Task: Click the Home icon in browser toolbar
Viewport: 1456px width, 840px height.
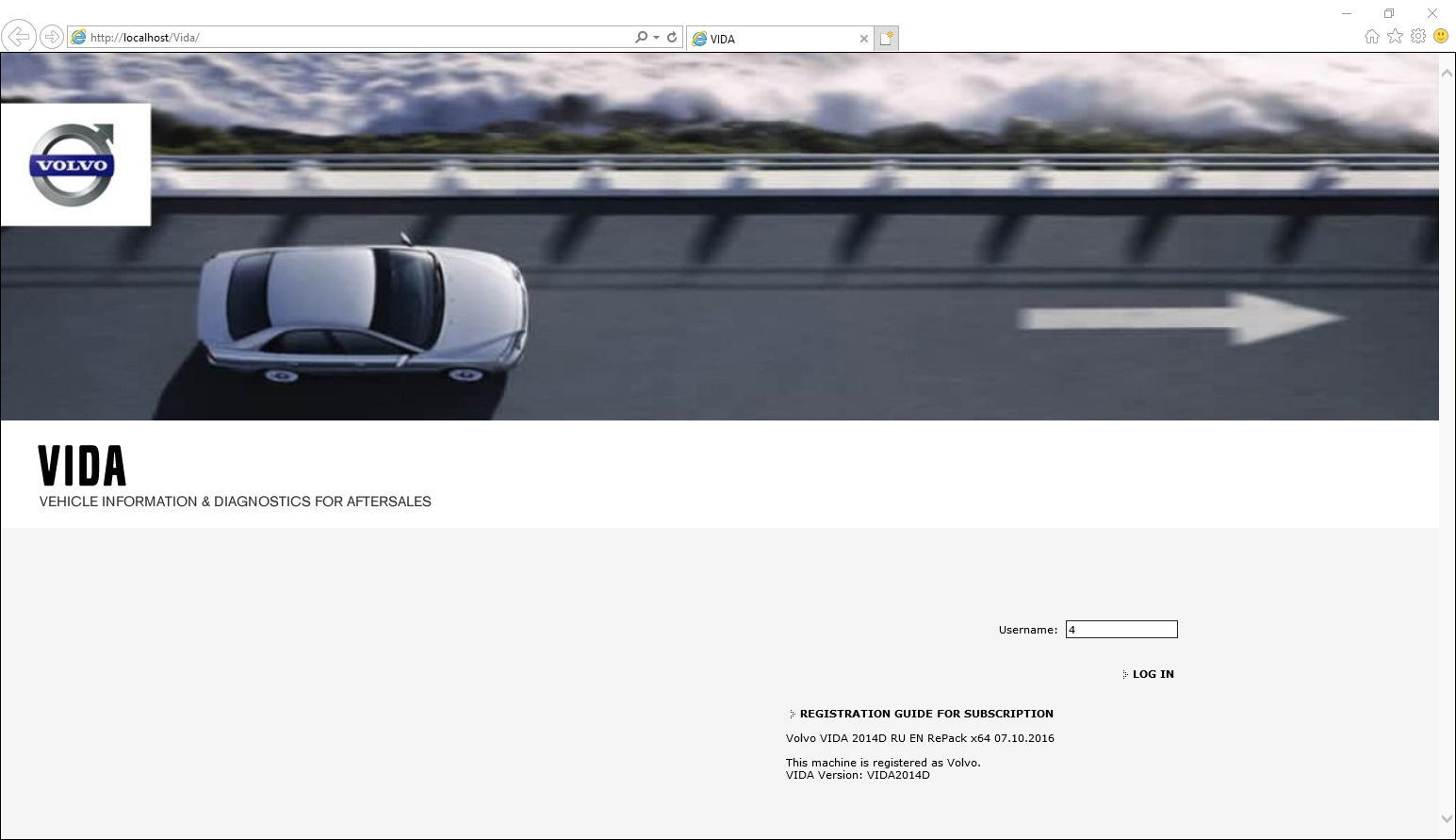Action: tap(1372, 36)
